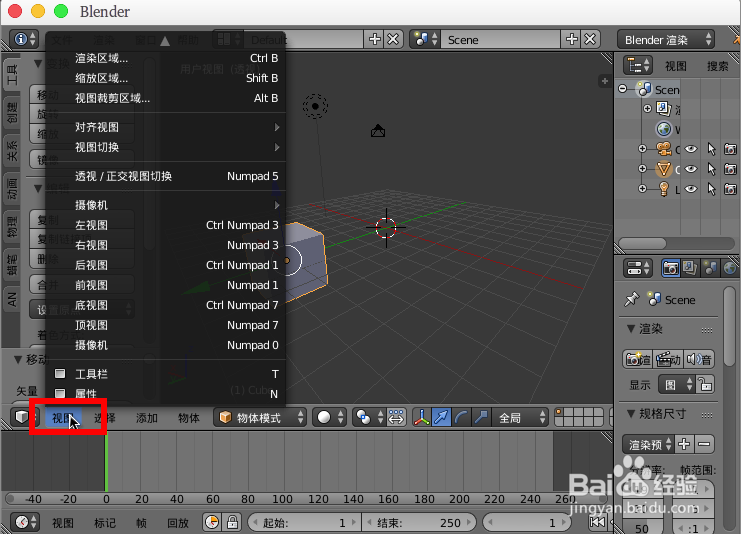The image size is (741, 534).
Task: Expand the Cameras submenu
Action: coord(166,205)
